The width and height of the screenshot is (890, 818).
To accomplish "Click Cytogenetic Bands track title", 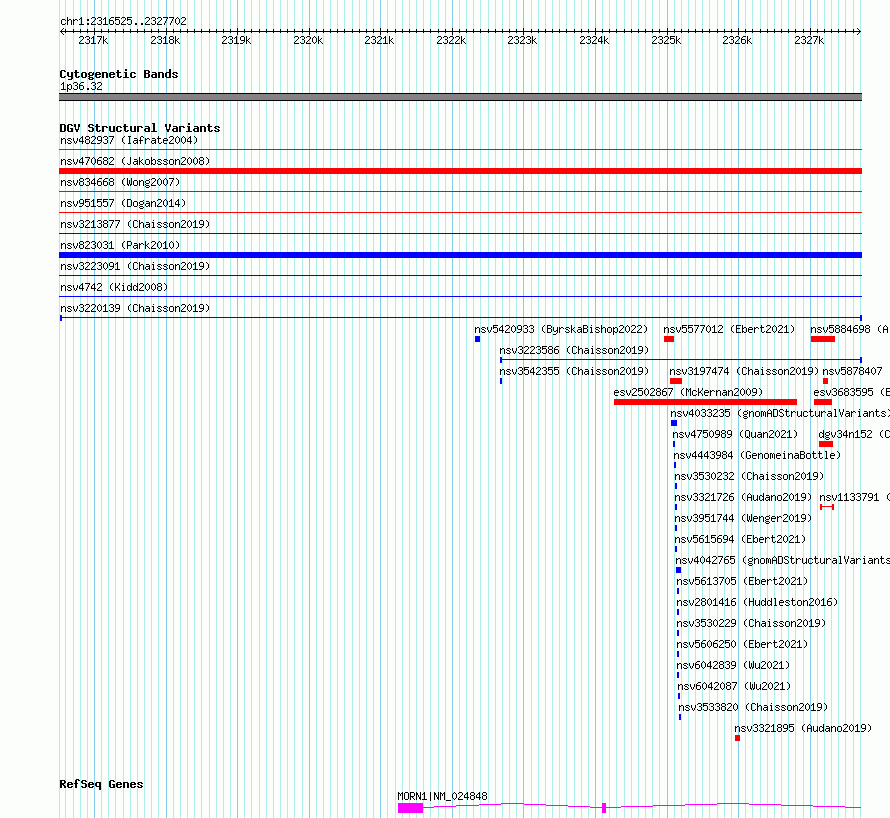I will [x=119, y=74].
